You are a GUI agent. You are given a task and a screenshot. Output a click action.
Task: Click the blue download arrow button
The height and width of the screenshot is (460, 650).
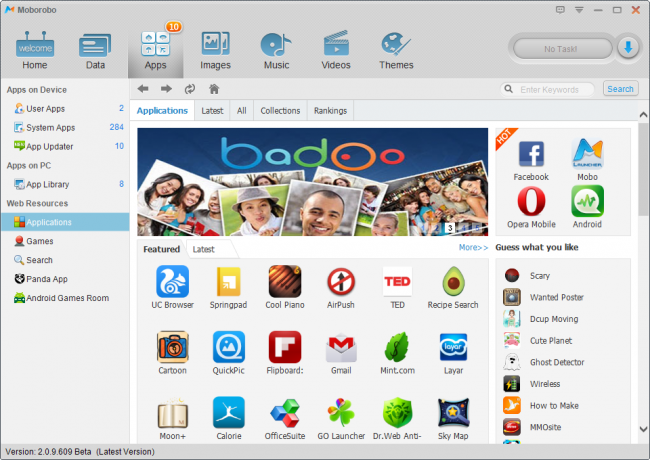coord(628,48)
